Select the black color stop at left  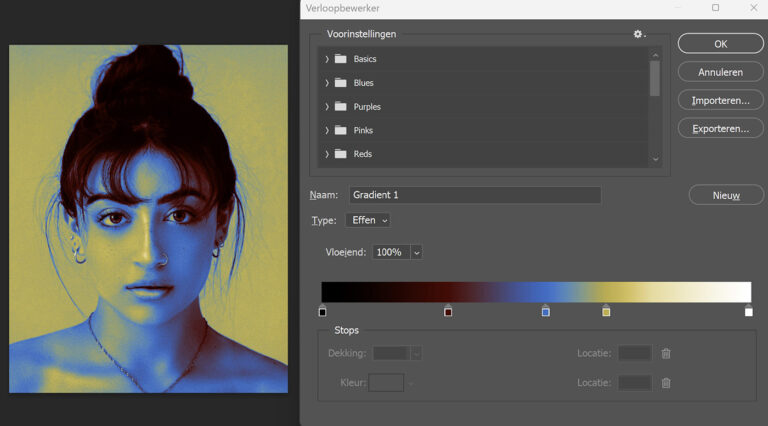click(322, 311)
